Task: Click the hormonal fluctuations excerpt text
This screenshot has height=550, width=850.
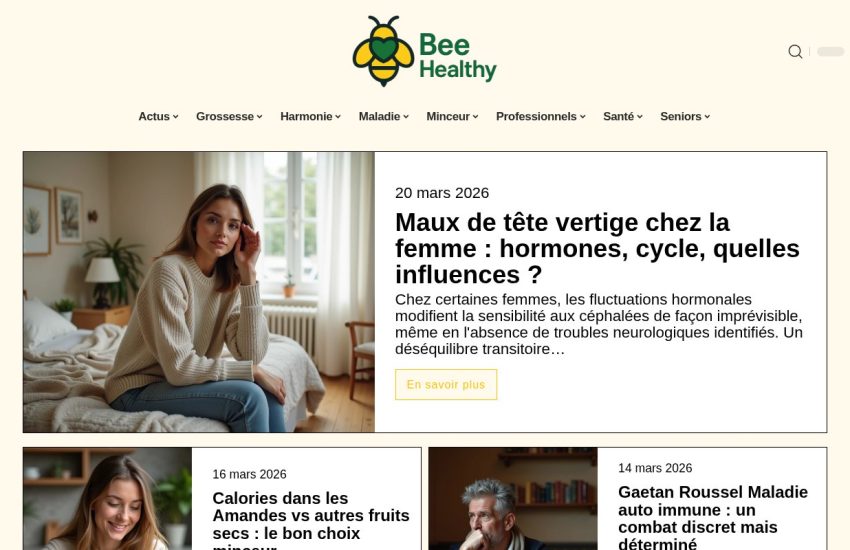Action: (x=598, y=325)
